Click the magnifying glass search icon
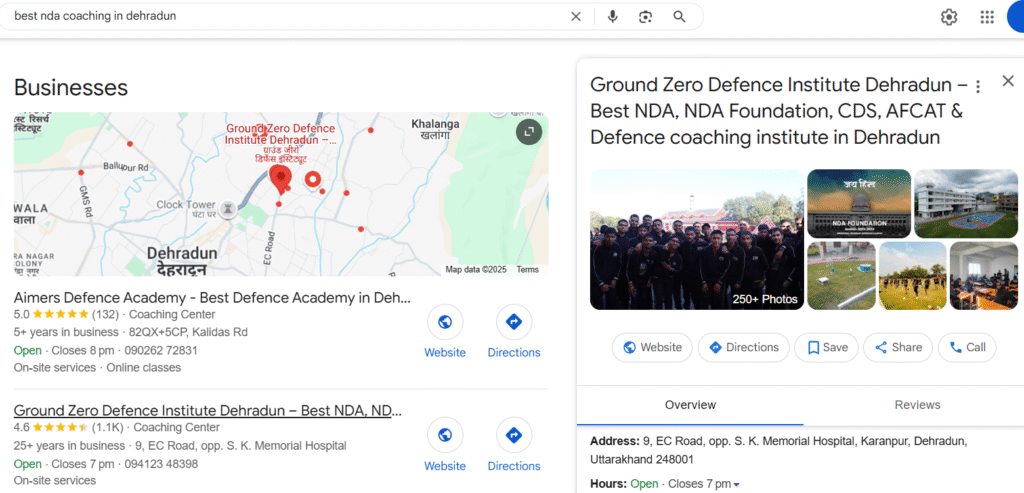Viewport: 1024px width, 493px height. [x=679, y=16]
